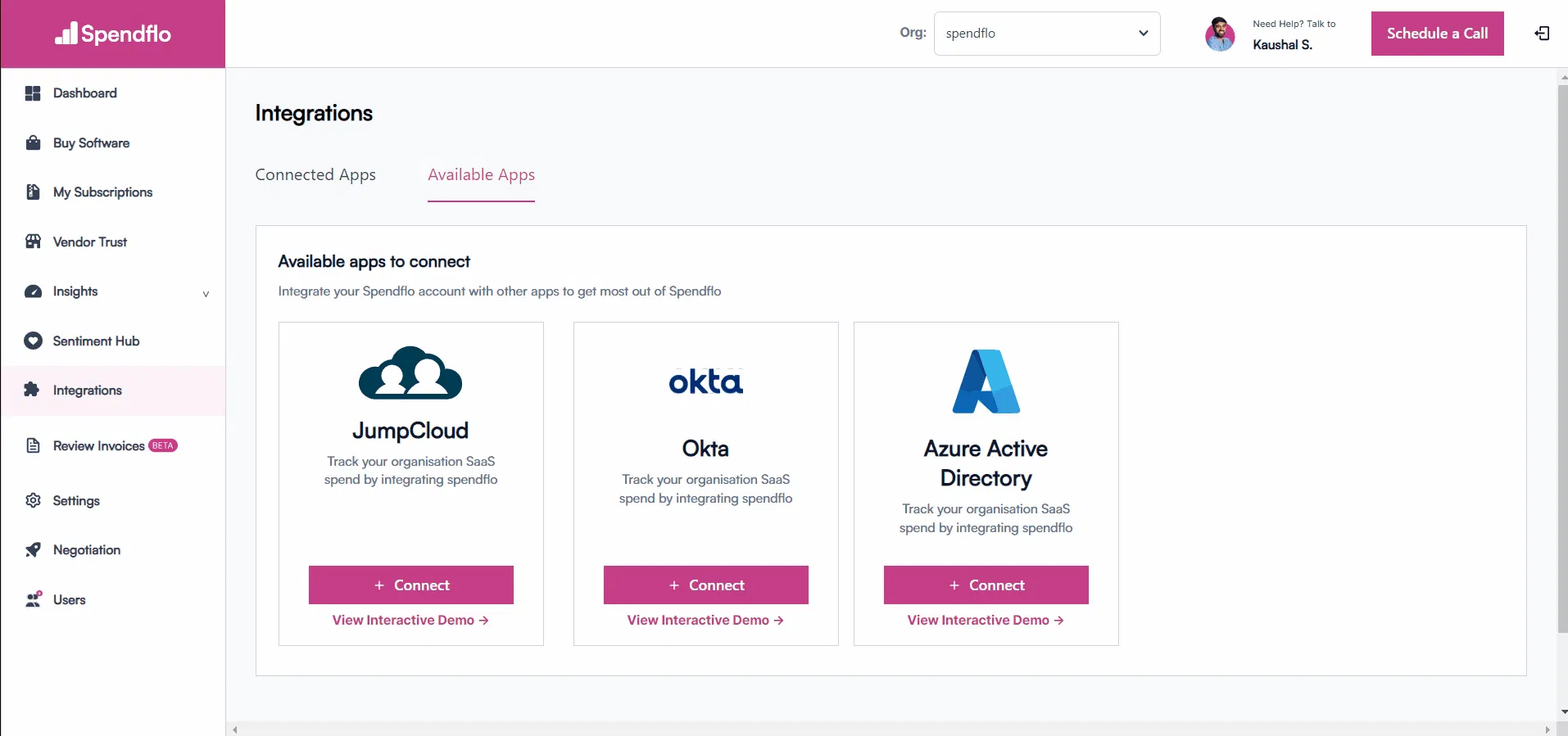This screenshot has width=1568, height=736.
Task: Click the Vendor Trust storefront icon
Action: pos(33,242)
